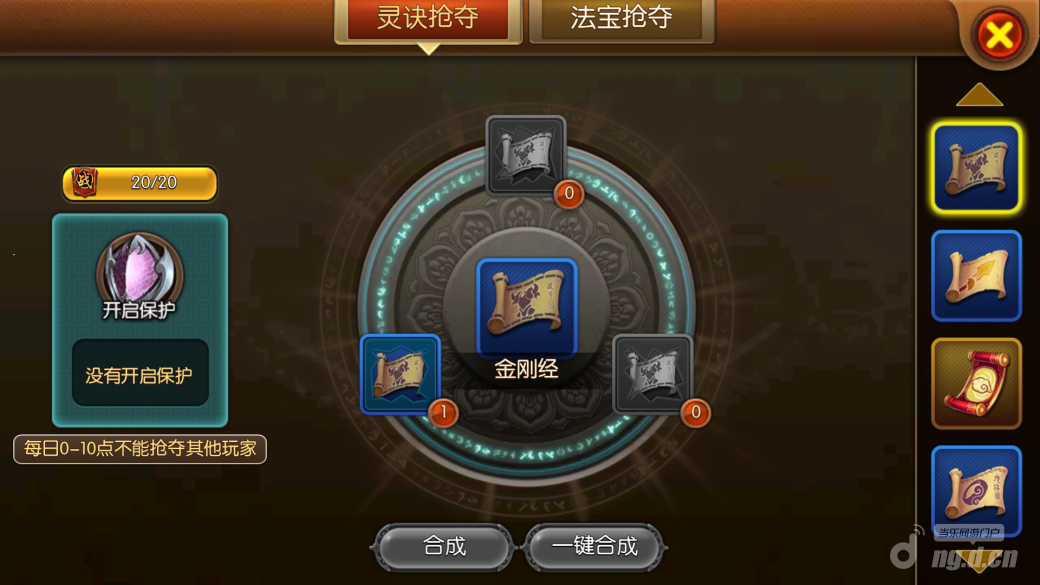Select the purple swirl scroll in sidebar
The height and width of the screenshot is (585, 1040).
[x=976, y=491]
